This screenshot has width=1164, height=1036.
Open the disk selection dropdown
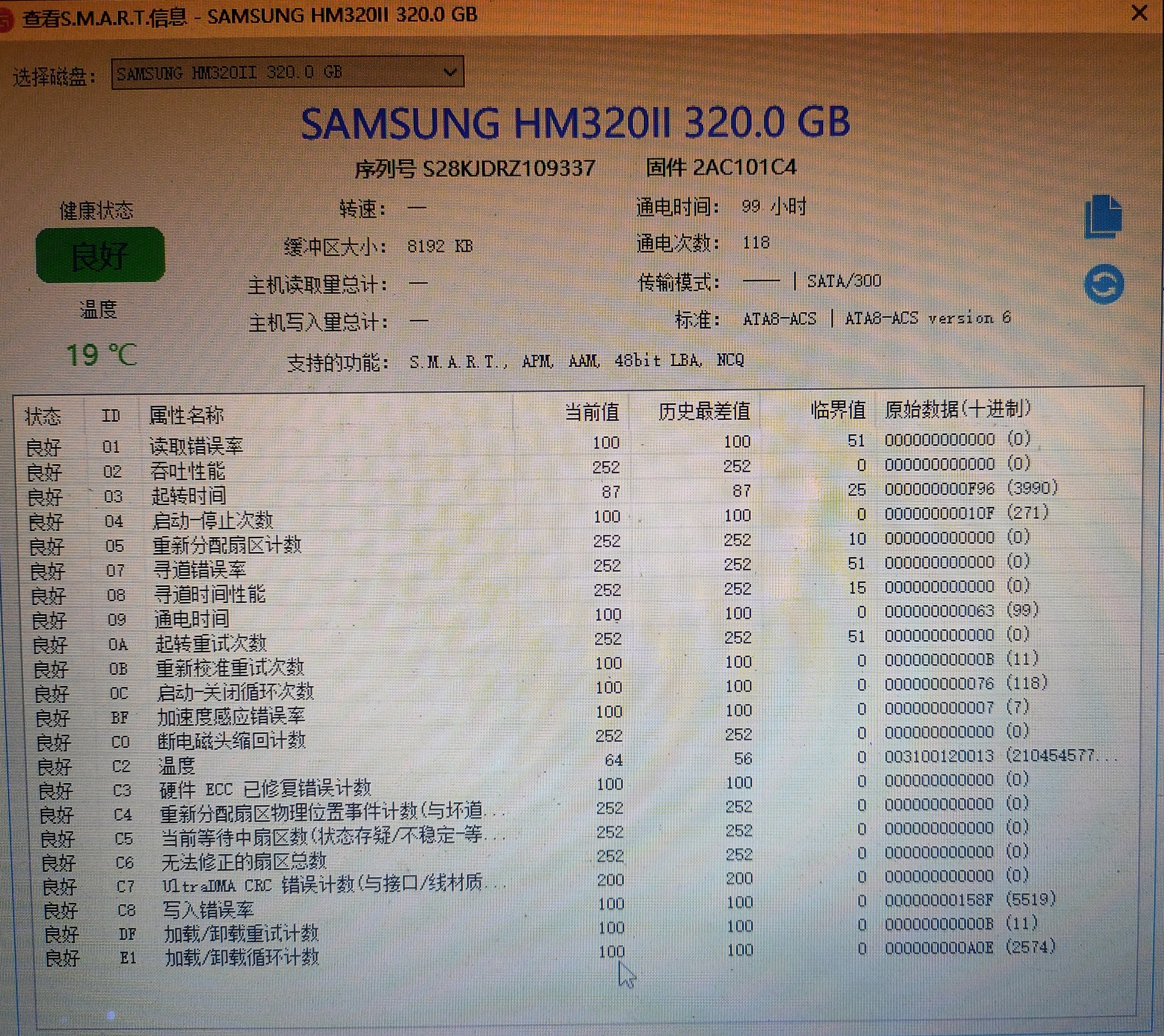[288, 72]
